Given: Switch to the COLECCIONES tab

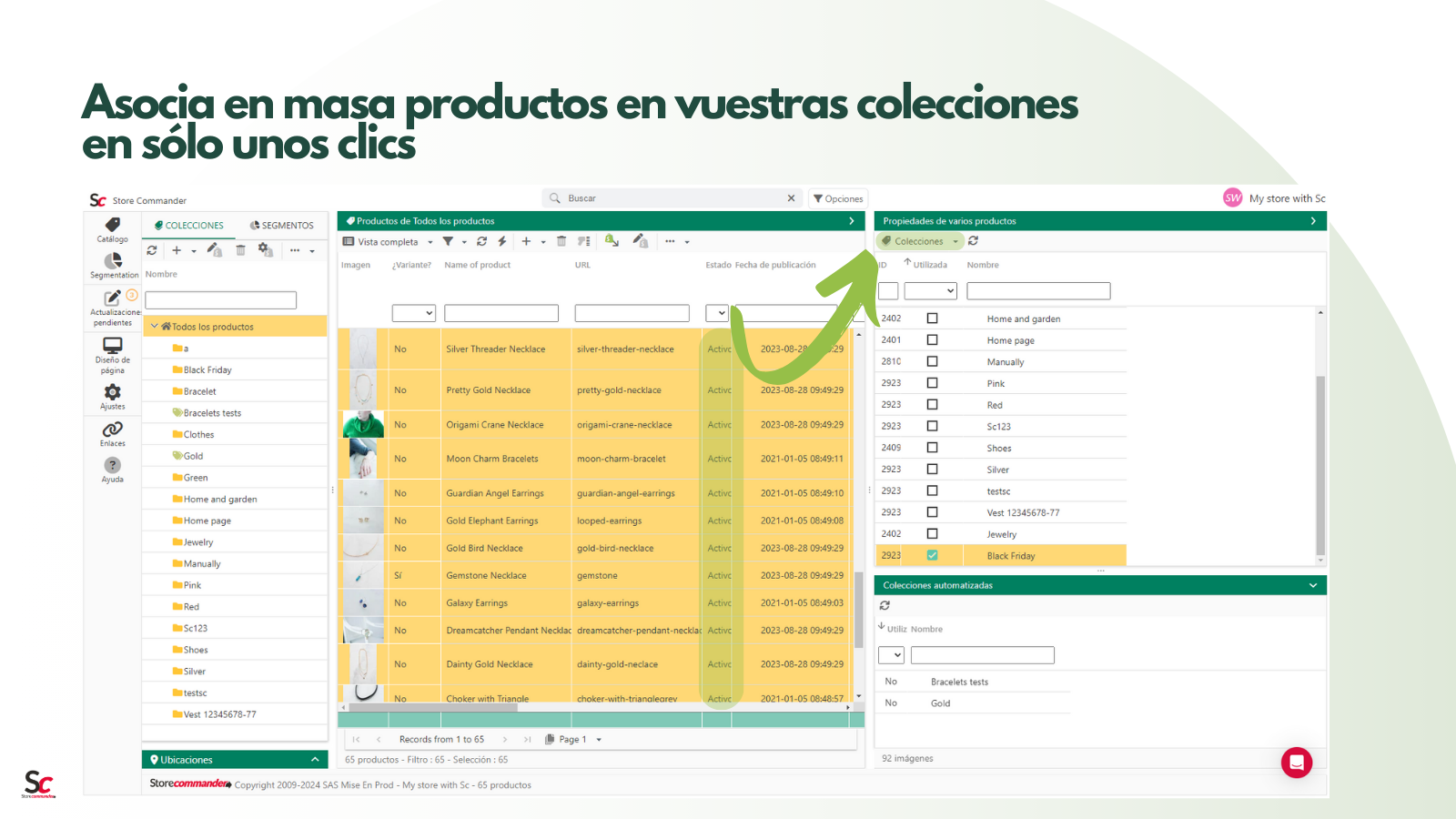Looking at the screenshot, I should click(x=189, y=226).
